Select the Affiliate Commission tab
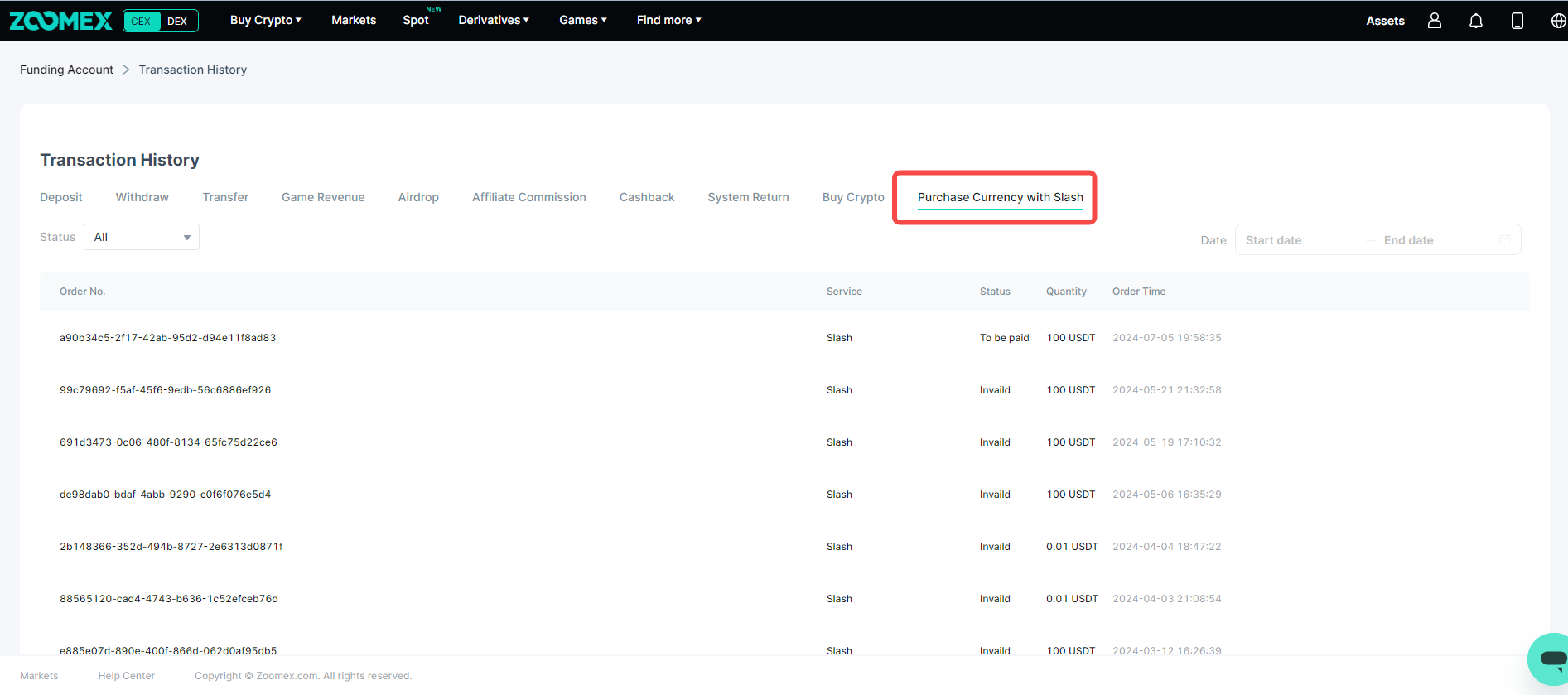The height and width of the screenshot is (695, 1568). (x=528, y=197)
